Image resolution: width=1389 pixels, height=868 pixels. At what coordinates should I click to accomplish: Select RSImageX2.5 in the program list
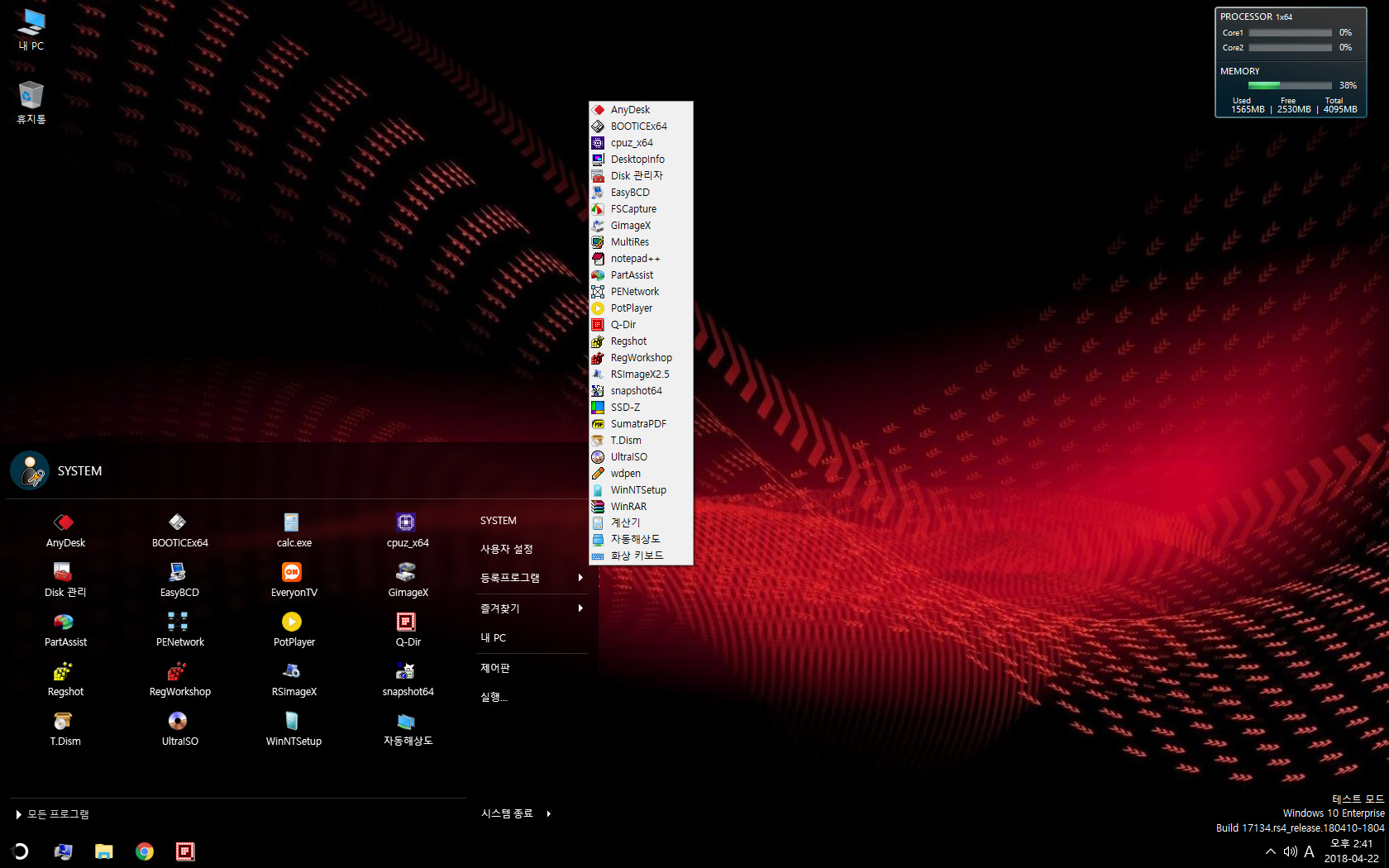641,374
